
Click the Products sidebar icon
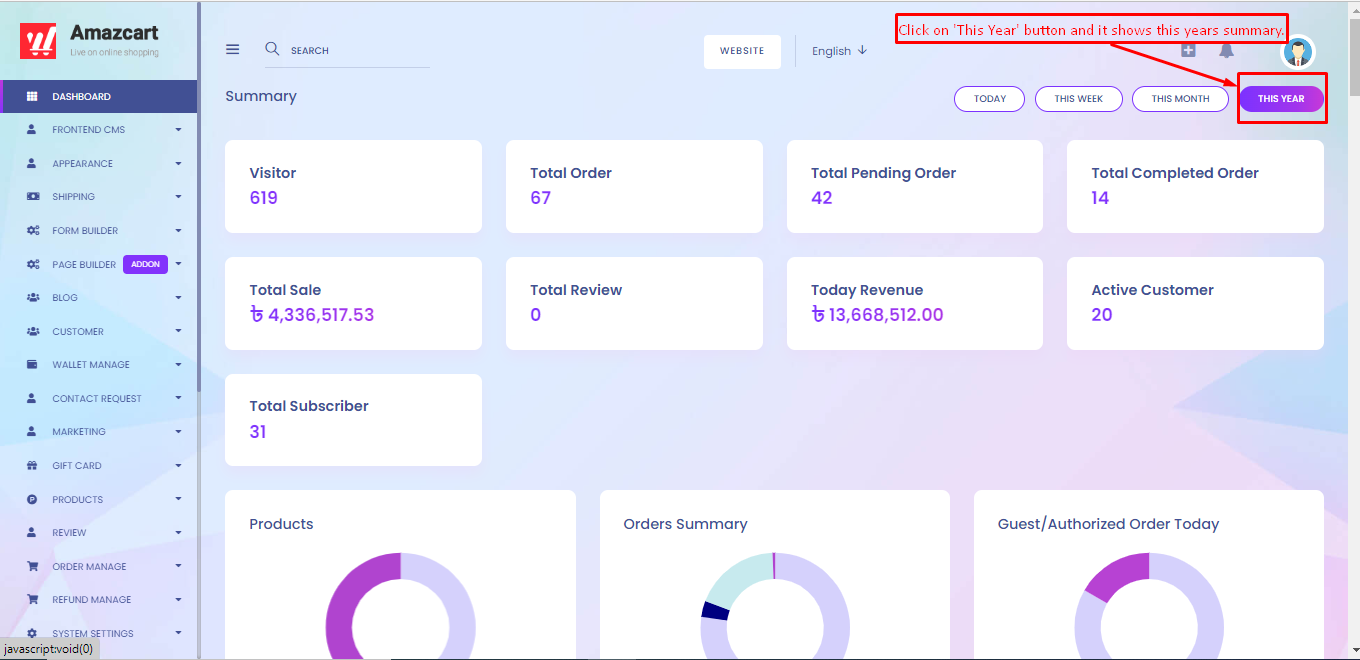pos(32,499)
